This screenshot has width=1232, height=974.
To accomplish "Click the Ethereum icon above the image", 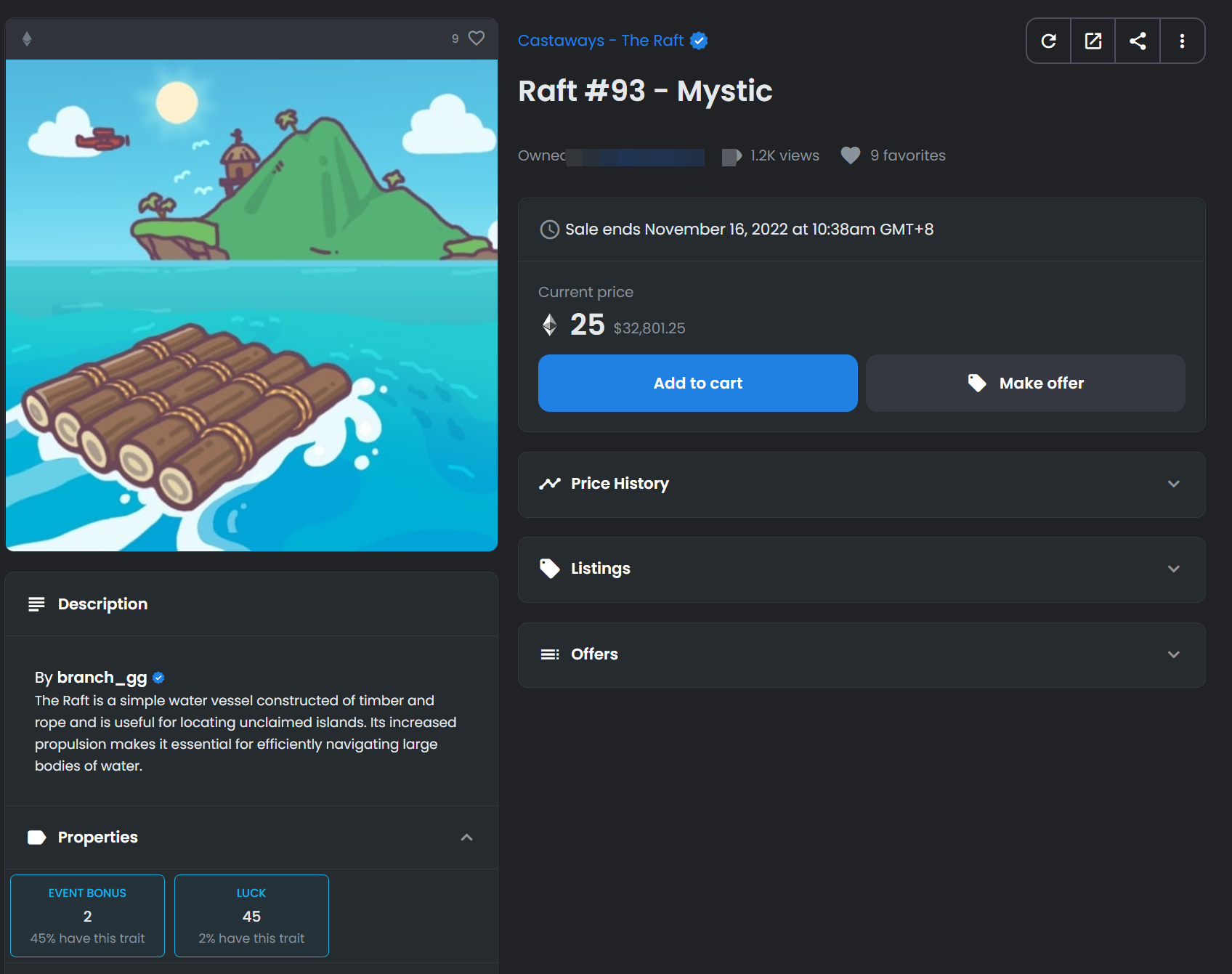I will coord(27,39).
